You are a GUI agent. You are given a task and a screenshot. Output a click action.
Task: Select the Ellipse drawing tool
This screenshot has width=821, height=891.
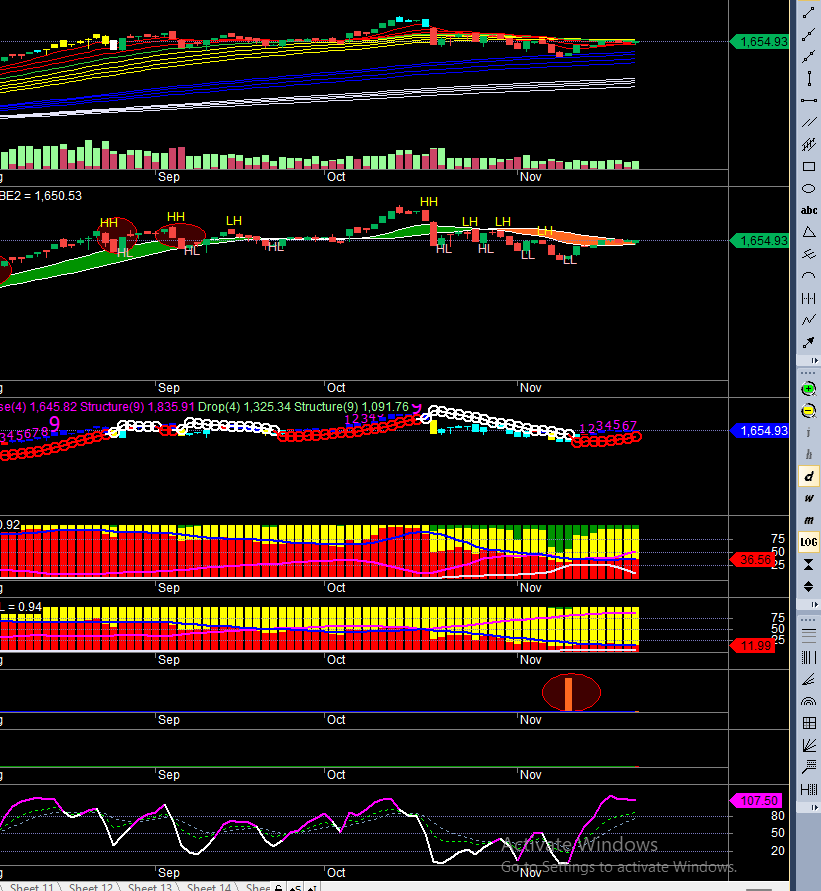(x=809, y=188)
